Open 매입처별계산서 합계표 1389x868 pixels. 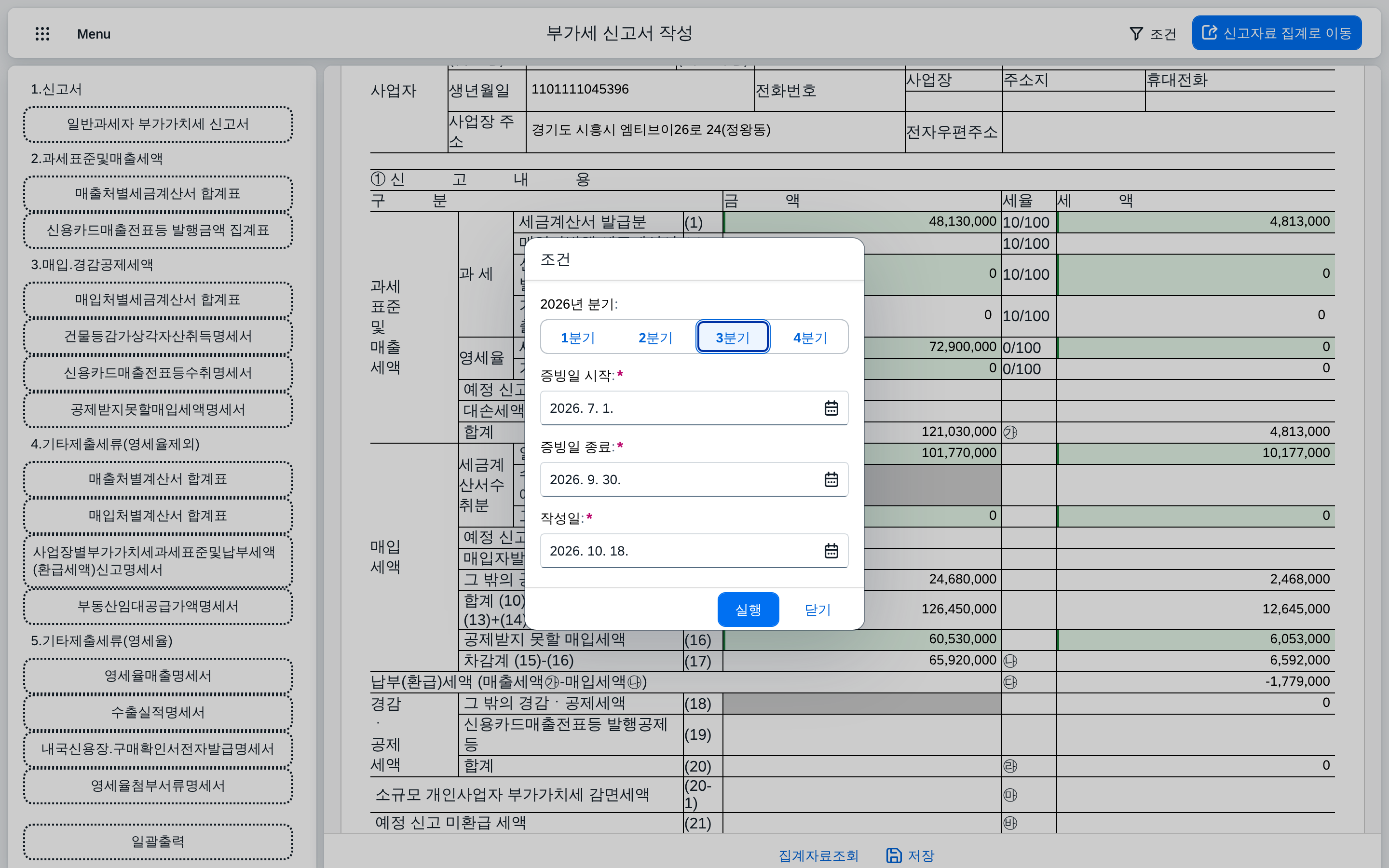158,515
